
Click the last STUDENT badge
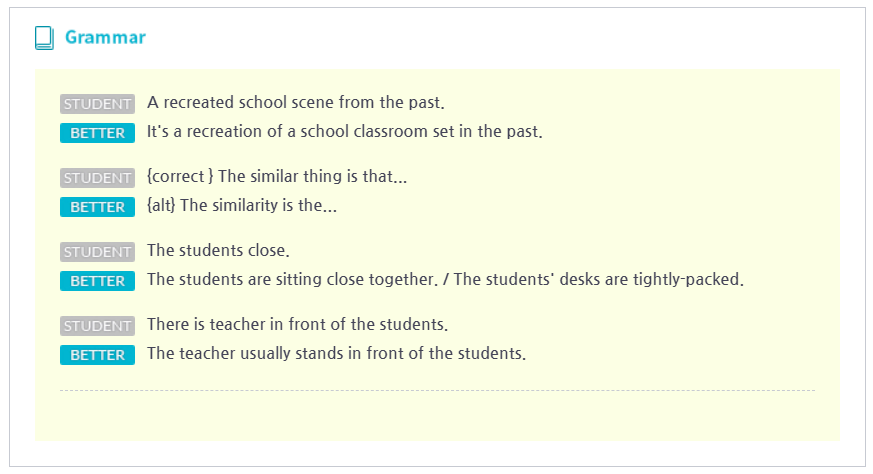click(x=97, y=326)
